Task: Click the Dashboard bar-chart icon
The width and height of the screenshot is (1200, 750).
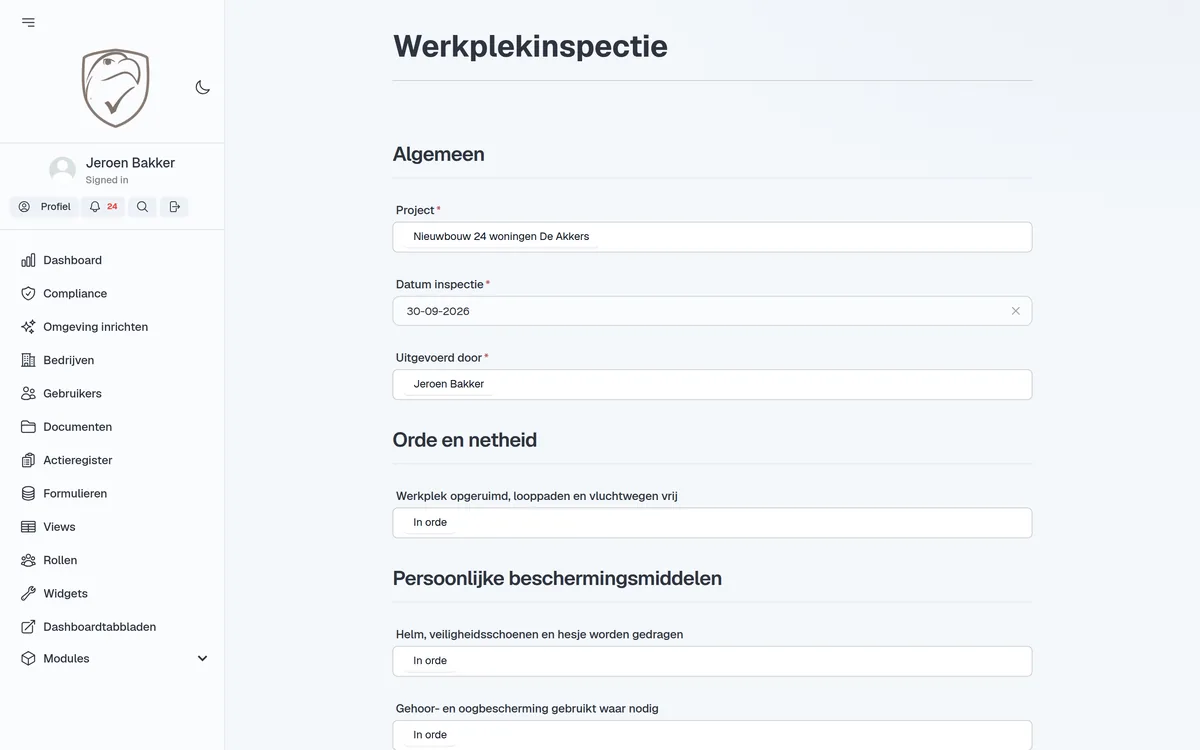Action: pyautogui.click(x=28, y=260)
